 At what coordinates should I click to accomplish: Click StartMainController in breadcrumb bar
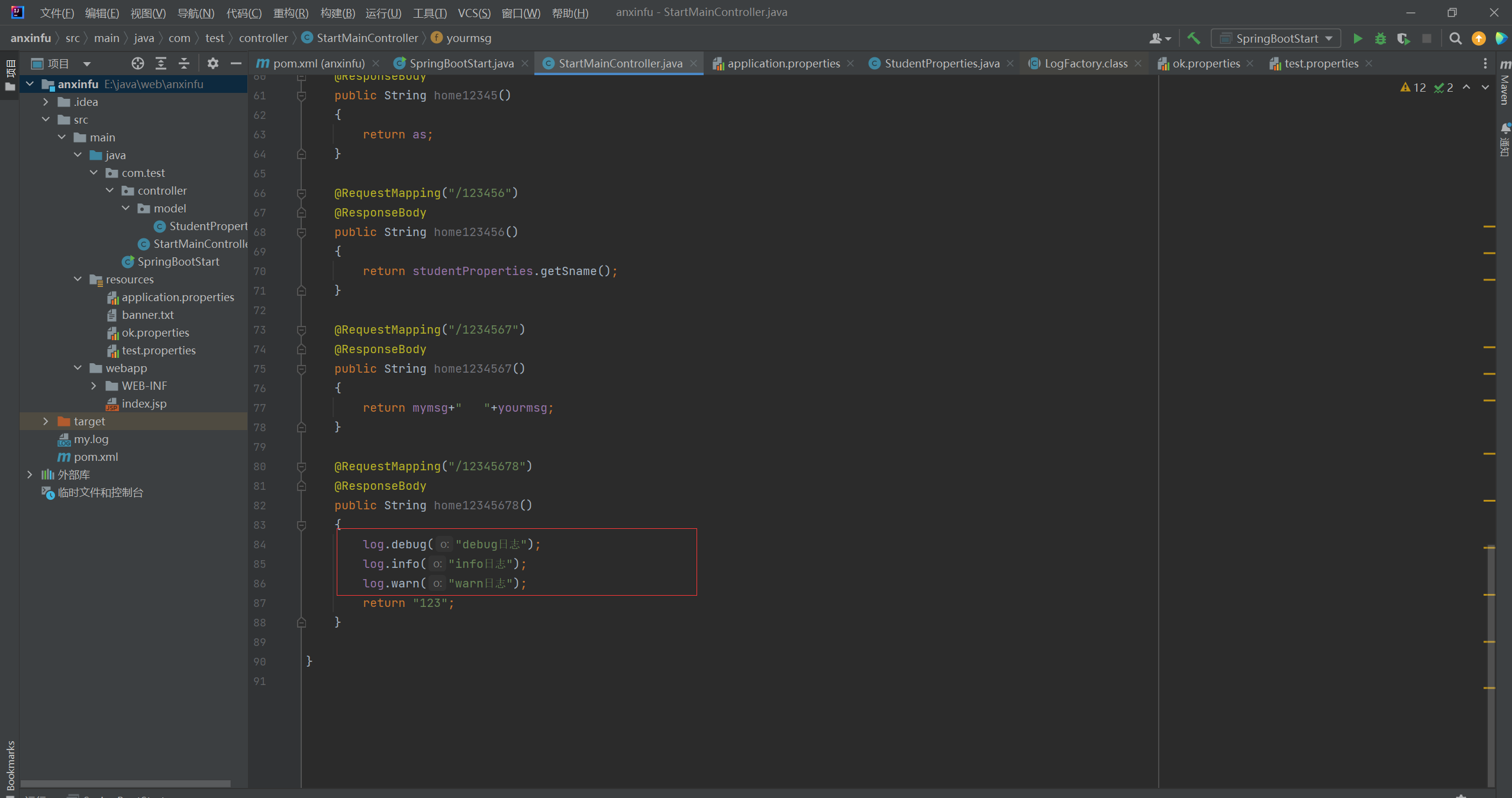click(367, 38)
